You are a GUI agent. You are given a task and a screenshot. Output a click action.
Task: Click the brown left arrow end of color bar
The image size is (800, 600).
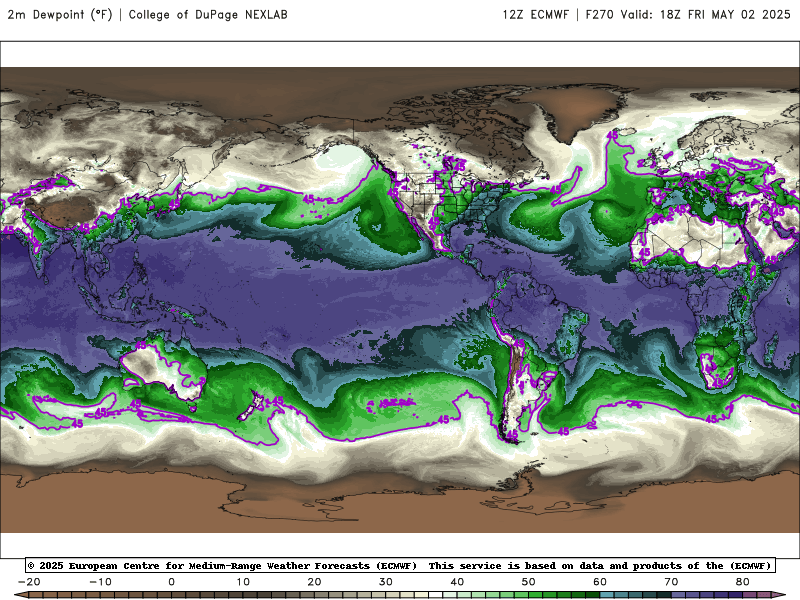pos(20,595)
